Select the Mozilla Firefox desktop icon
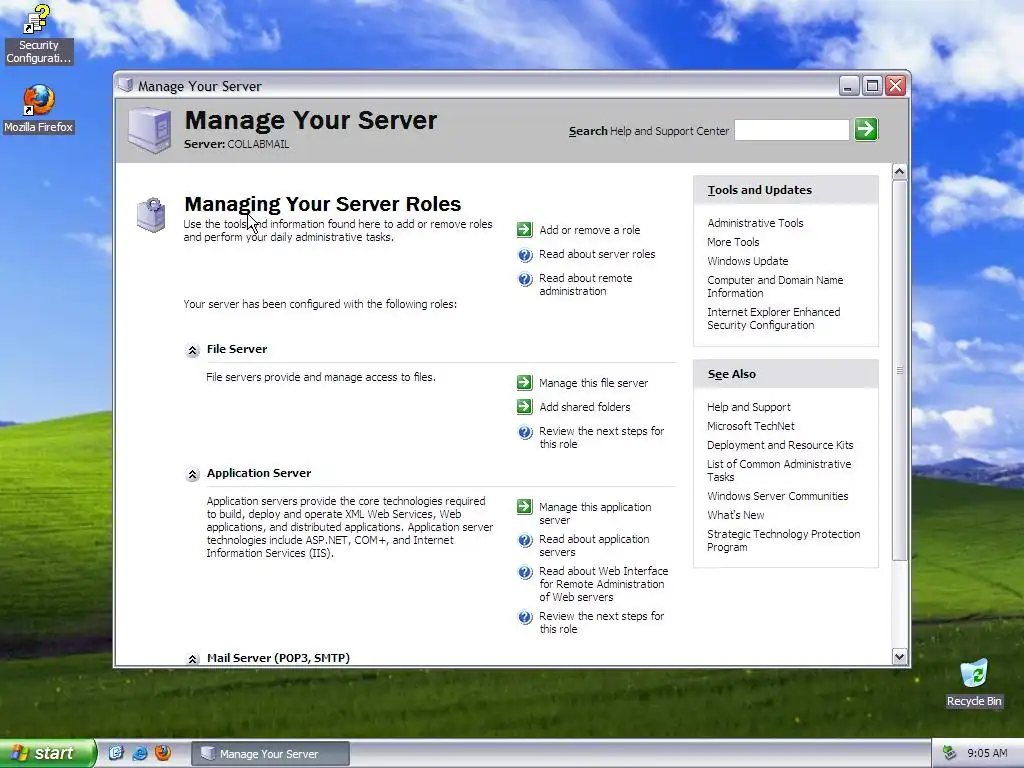The height and width of the screenshot is (768, 1024). tap(39, 109)
